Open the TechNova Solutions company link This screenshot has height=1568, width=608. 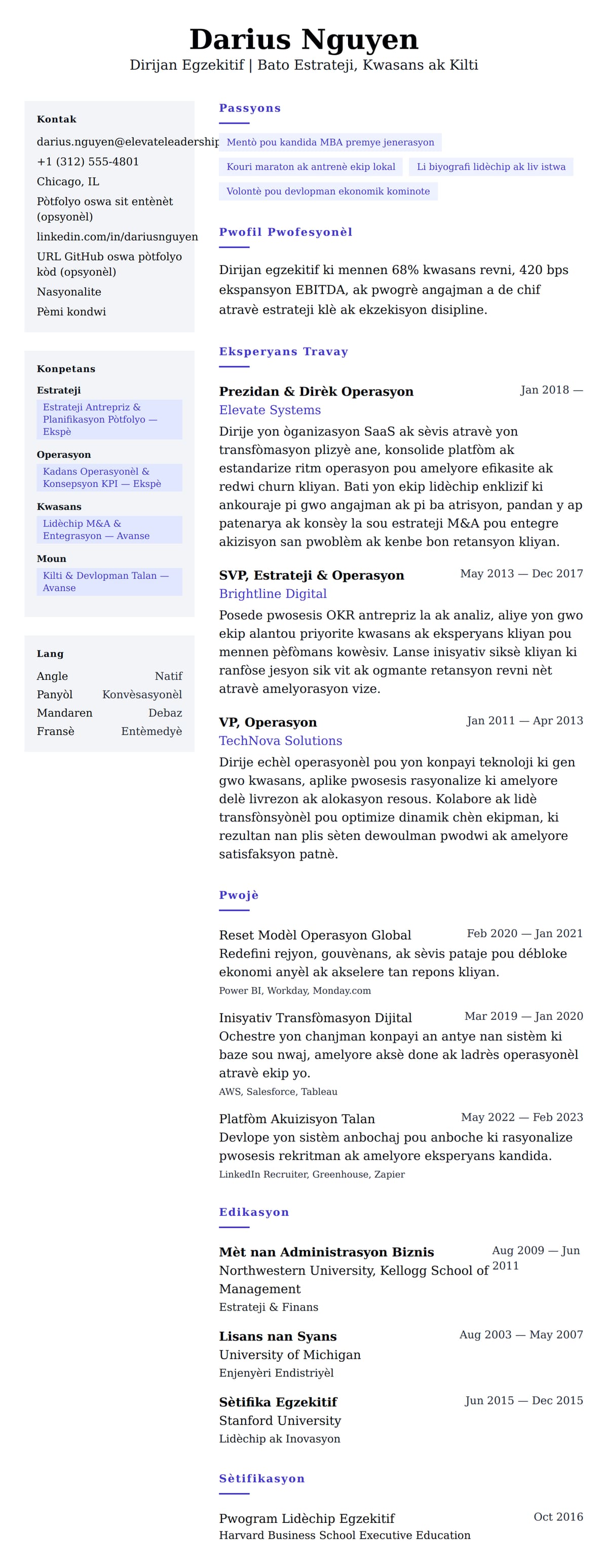point(281,741)
